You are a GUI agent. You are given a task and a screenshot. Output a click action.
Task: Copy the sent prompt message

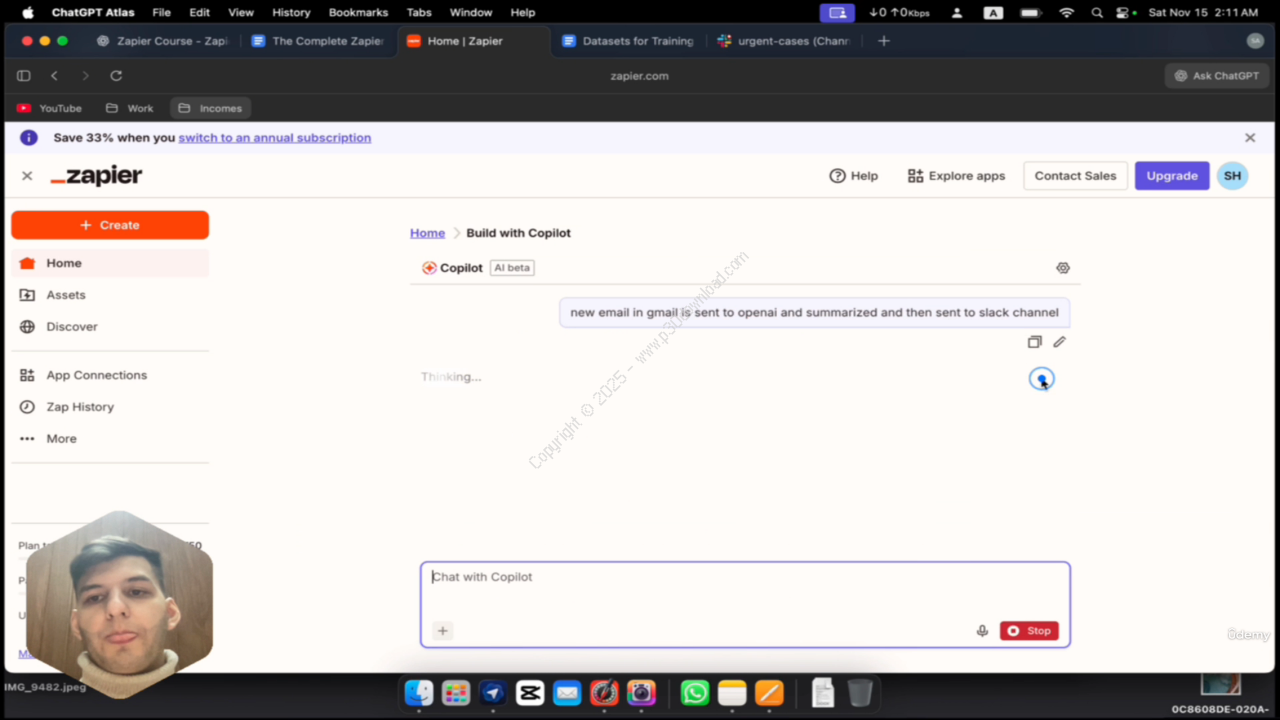[x=1034, y=342]
